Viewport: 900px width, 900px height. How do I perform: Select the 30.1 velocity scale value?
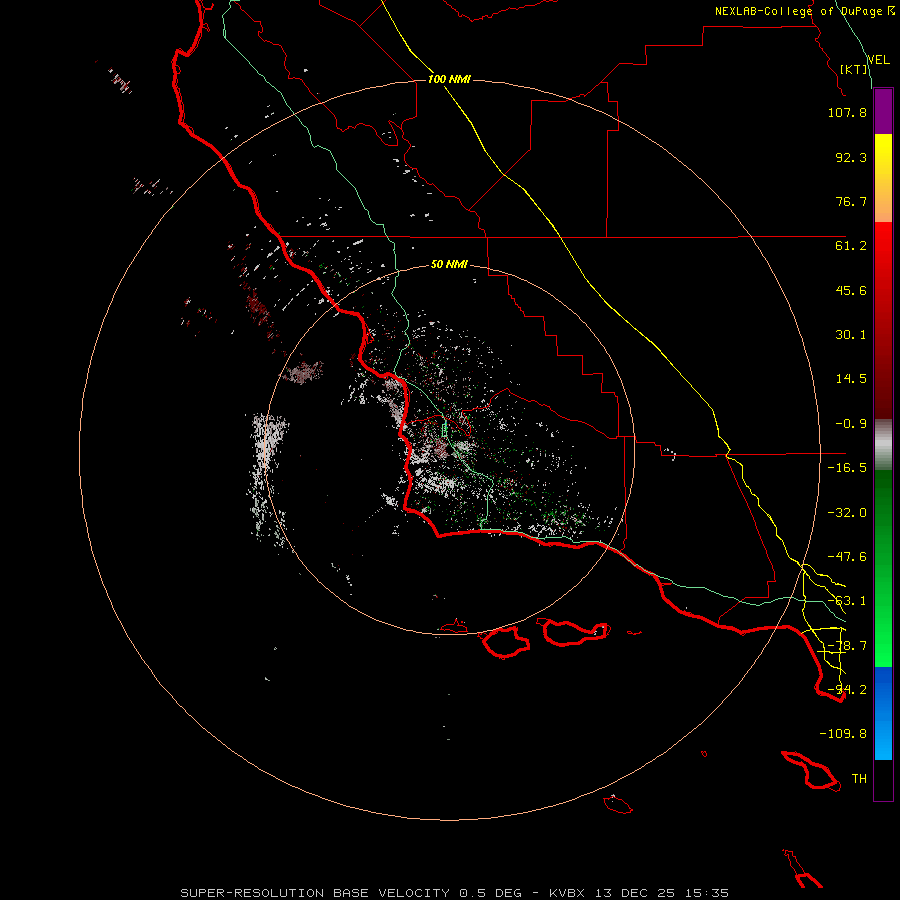tap(851, 335)
